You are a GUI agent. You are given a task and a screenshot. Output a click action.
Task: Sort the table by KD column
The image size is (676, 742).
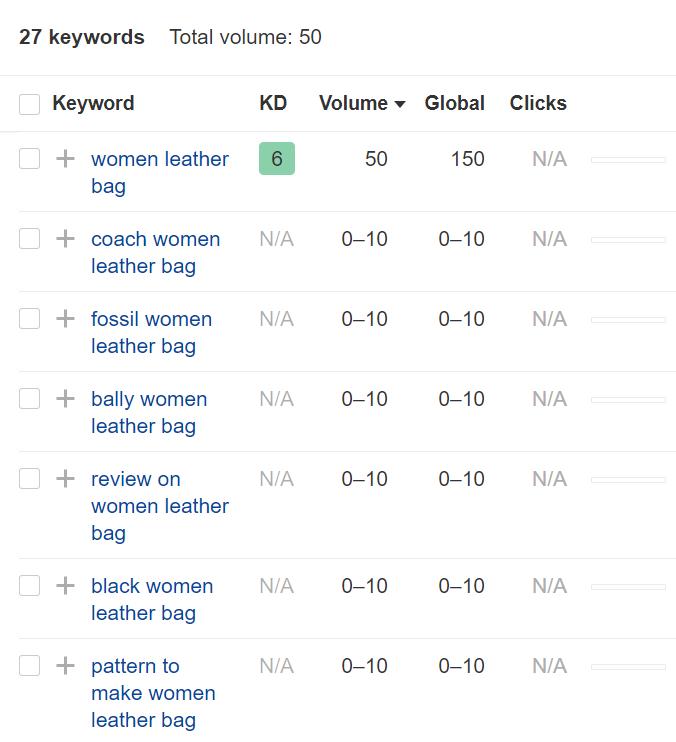tap(273, 103)
